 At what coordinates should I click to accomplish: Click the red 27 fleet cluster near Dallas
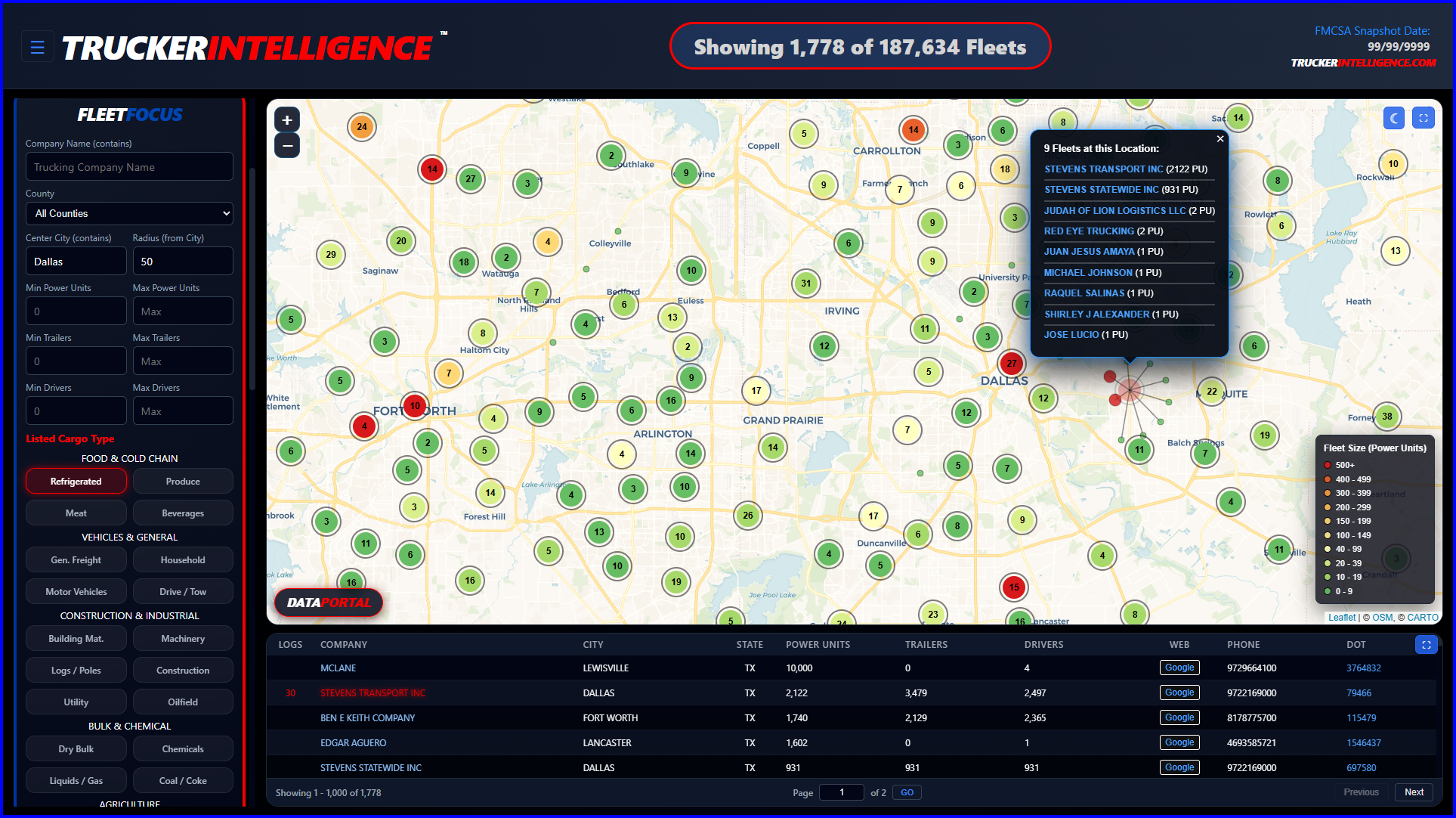[x=1012, y=364]
